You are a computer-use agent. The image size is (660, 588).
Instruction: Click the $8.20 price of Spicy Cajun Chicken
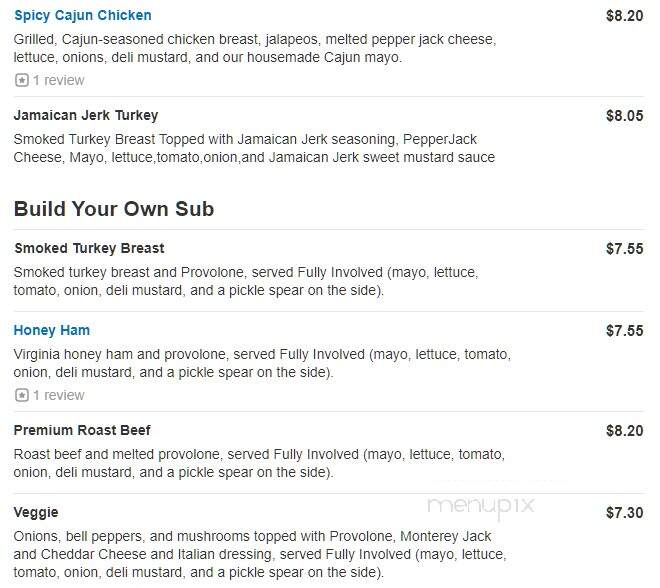(625, 16)
